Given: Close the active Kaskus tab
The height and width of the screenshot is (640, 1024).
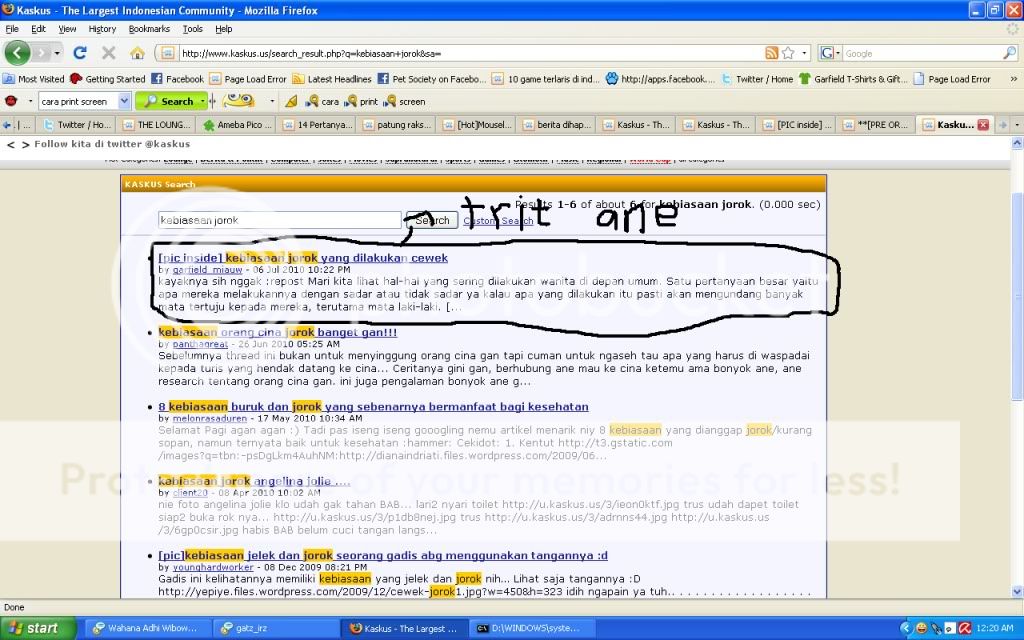Looking at the screenshot, I should coord(983,125).
